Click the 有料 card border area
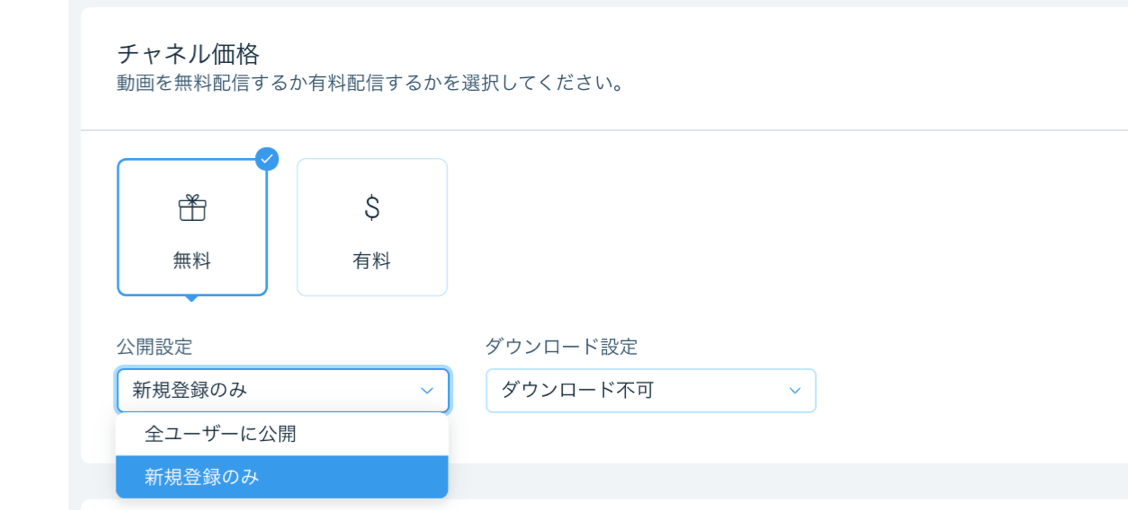Image resolution: width=1128 pixels, height=510 pixels. tap(372, 227)
